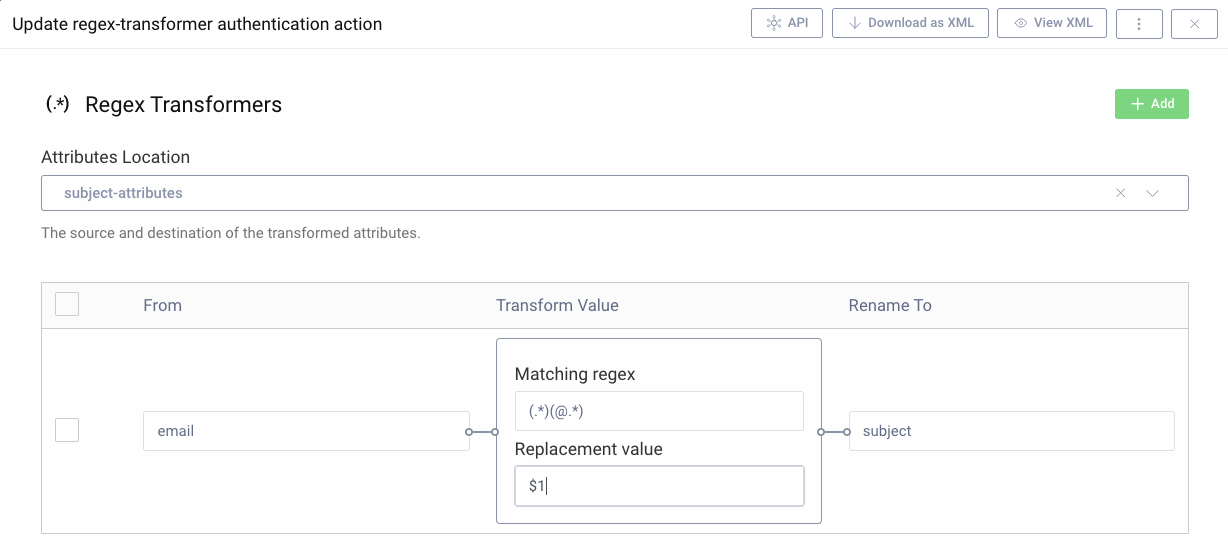Click the dialog title text
Image resolution: width=1228 pixels, height=552 pixels.
[197, 23]
